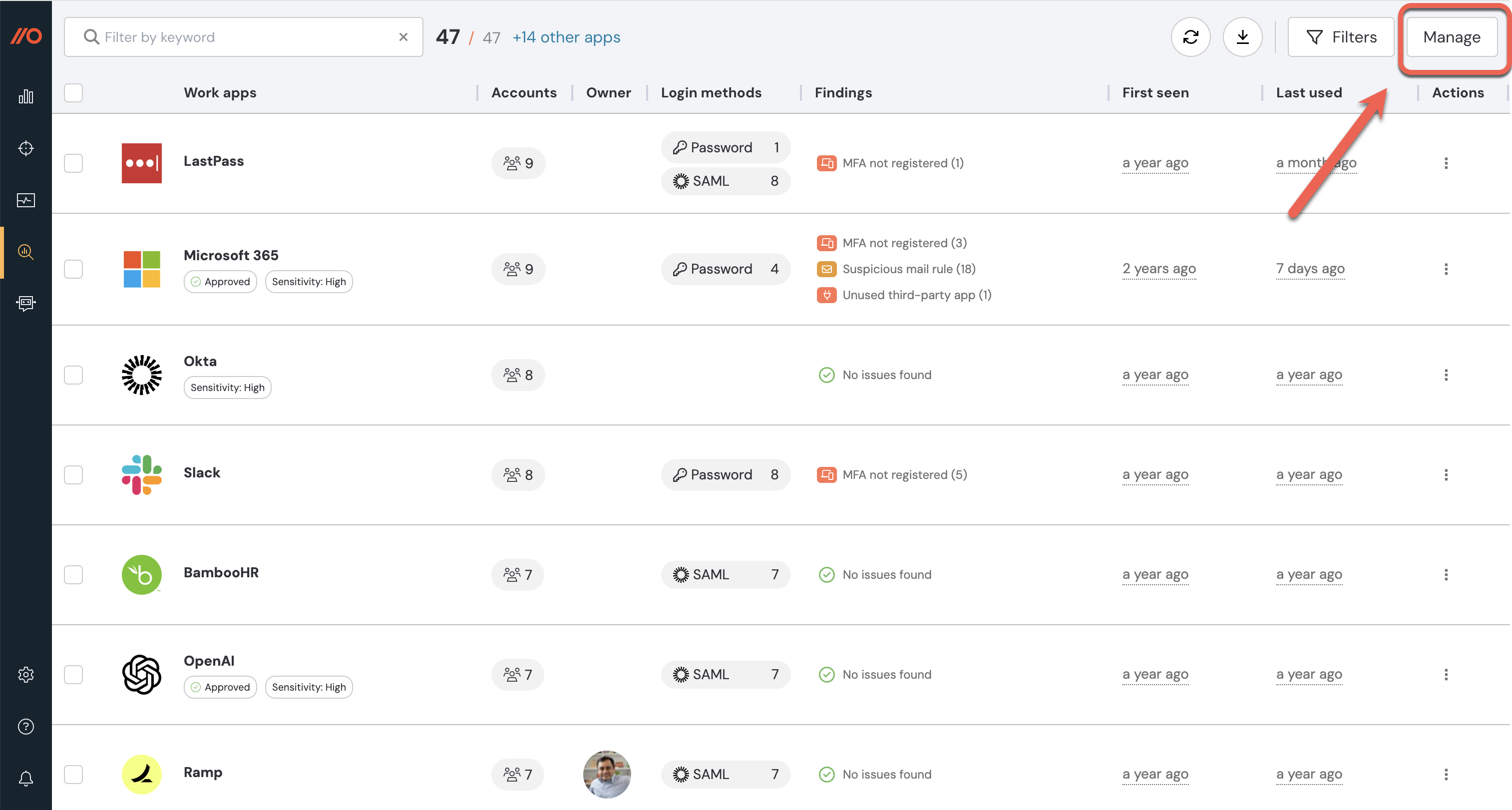Click the Okta app logo
Screen dimensions: 1512x810
[x=141, y=375]
